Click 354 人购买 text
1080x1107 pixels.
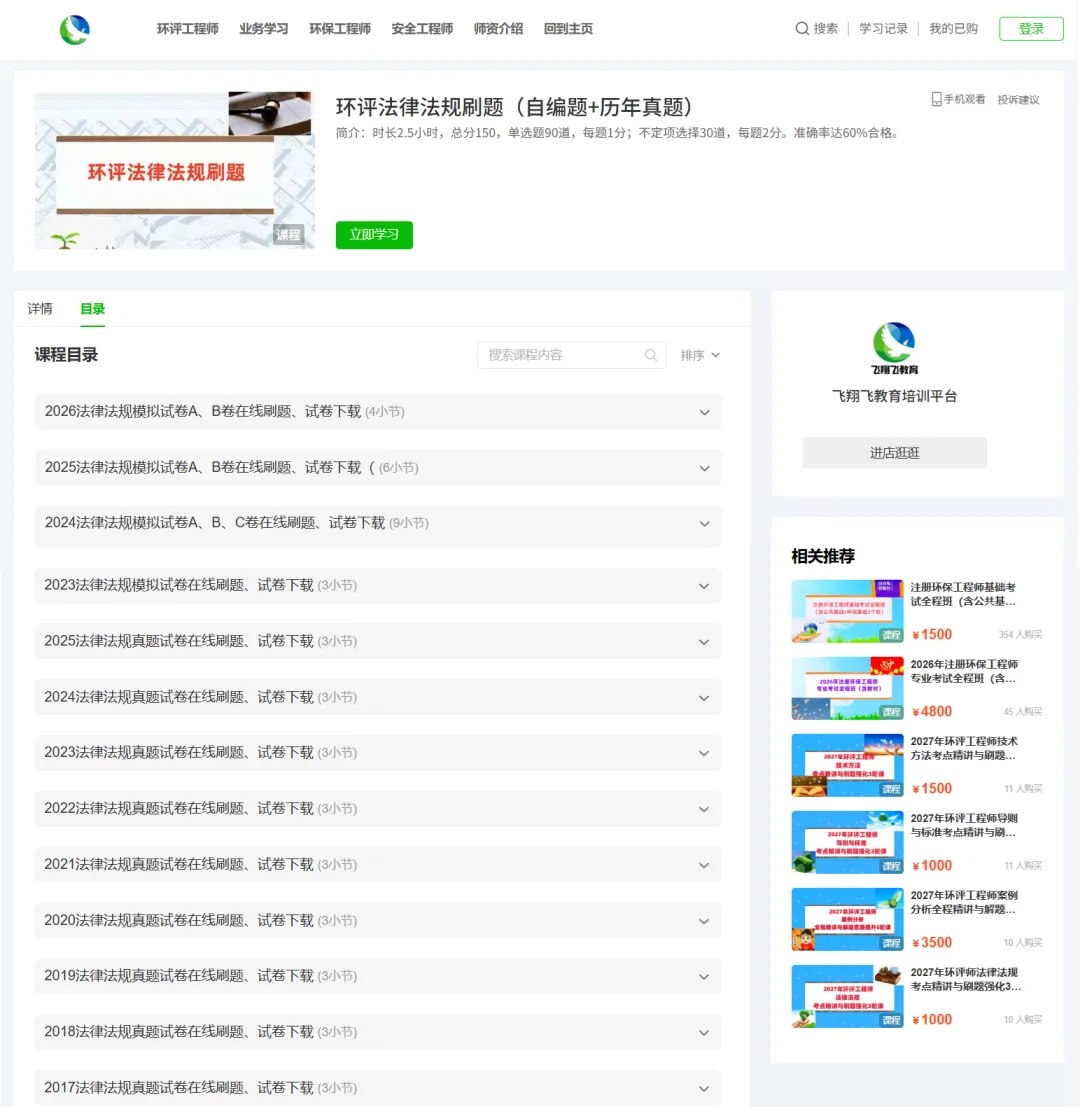(x=1020, y=635)
